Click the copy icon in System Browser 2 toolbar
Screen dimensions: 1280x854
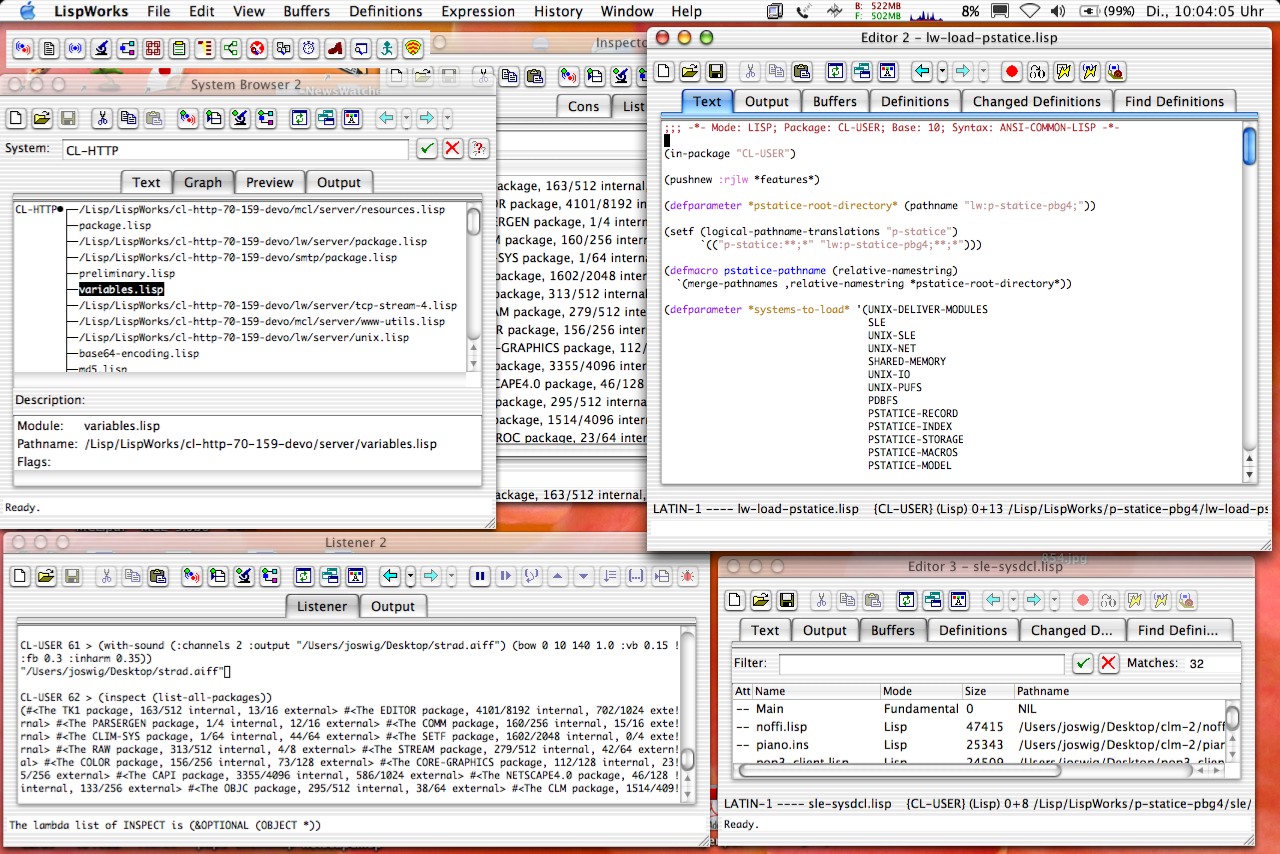tap(128, 118)
